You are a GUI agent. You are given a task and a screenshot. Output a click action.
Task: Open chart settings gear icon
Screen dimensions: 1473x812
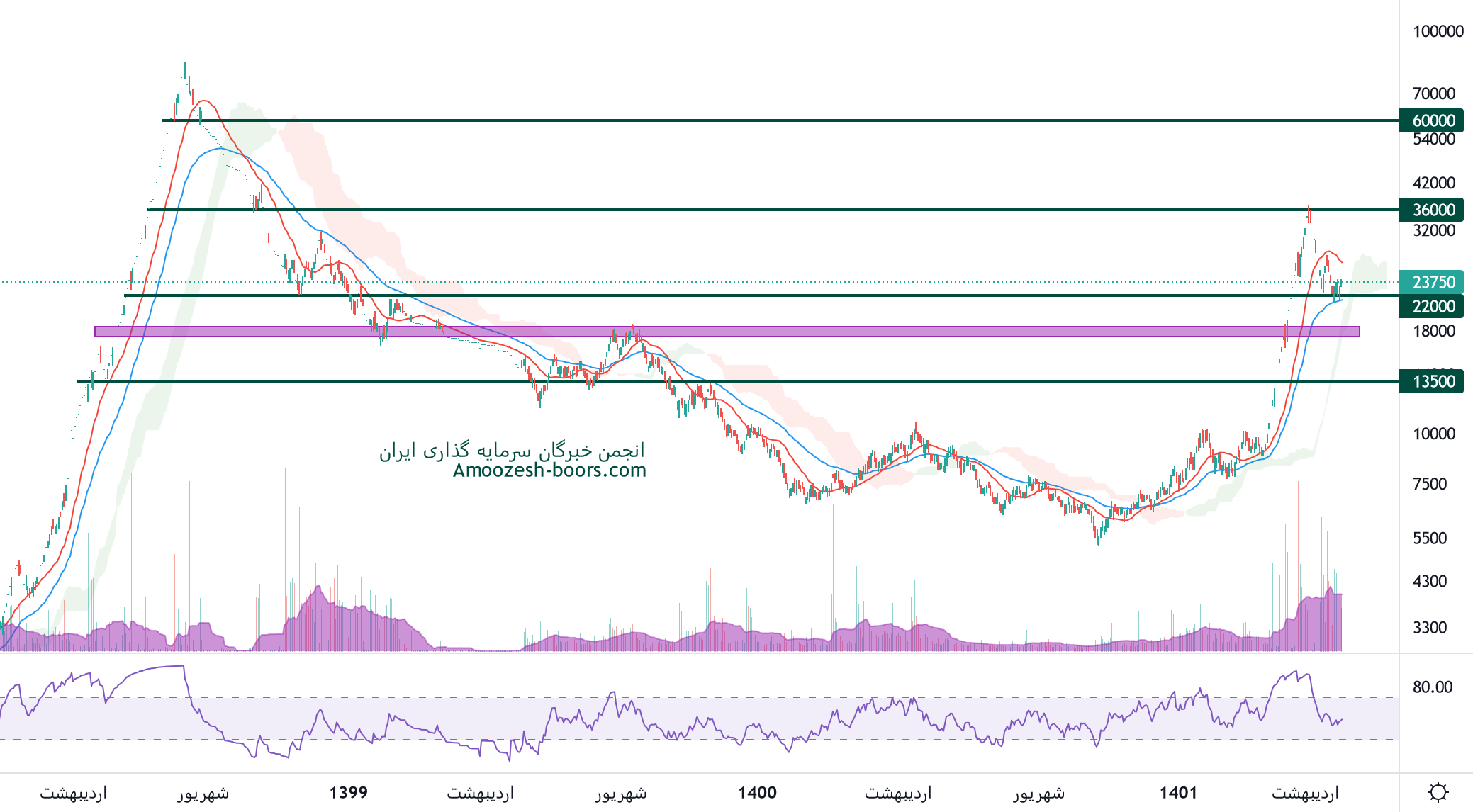[1438, 791]
